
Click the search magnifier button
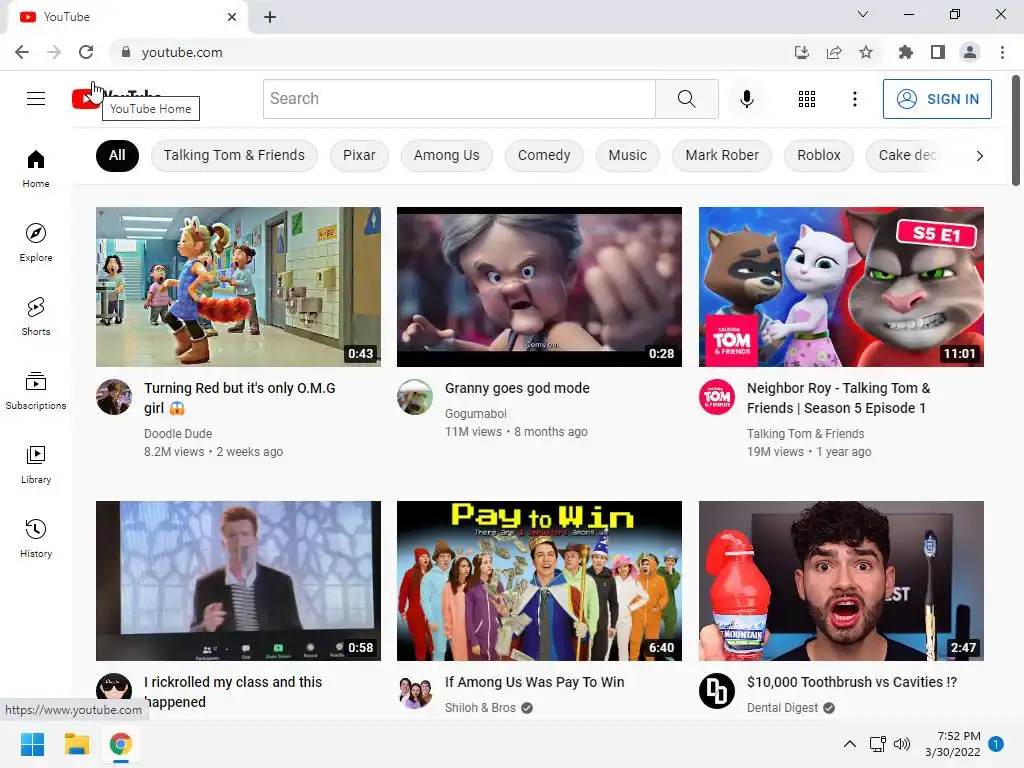[686, 99]
